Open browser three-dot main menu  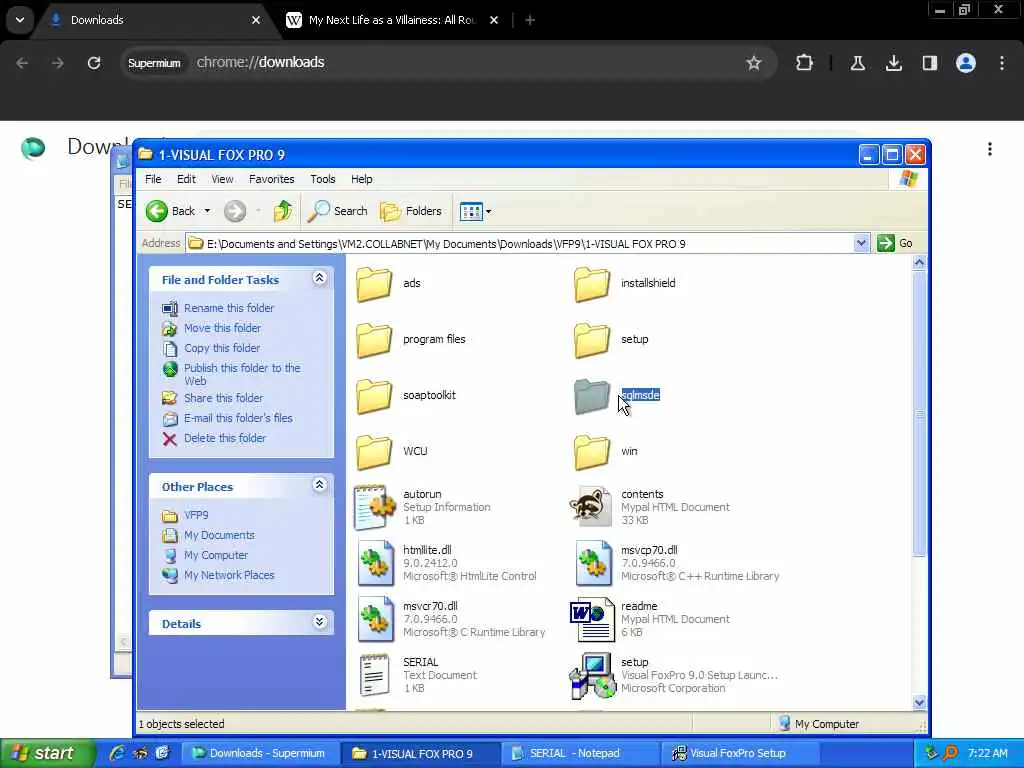pyautogui.click(x=1002, y=63)
